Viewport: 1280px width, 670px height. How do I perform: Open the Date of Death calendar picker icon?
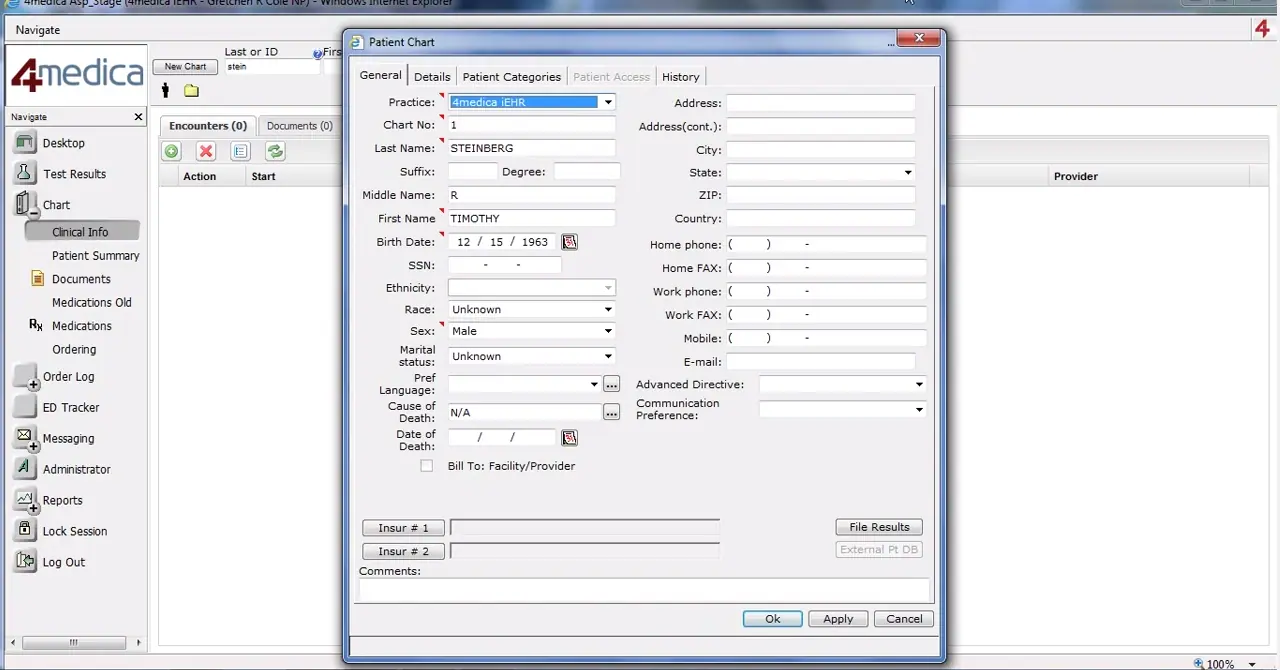(x=569, y=437)
